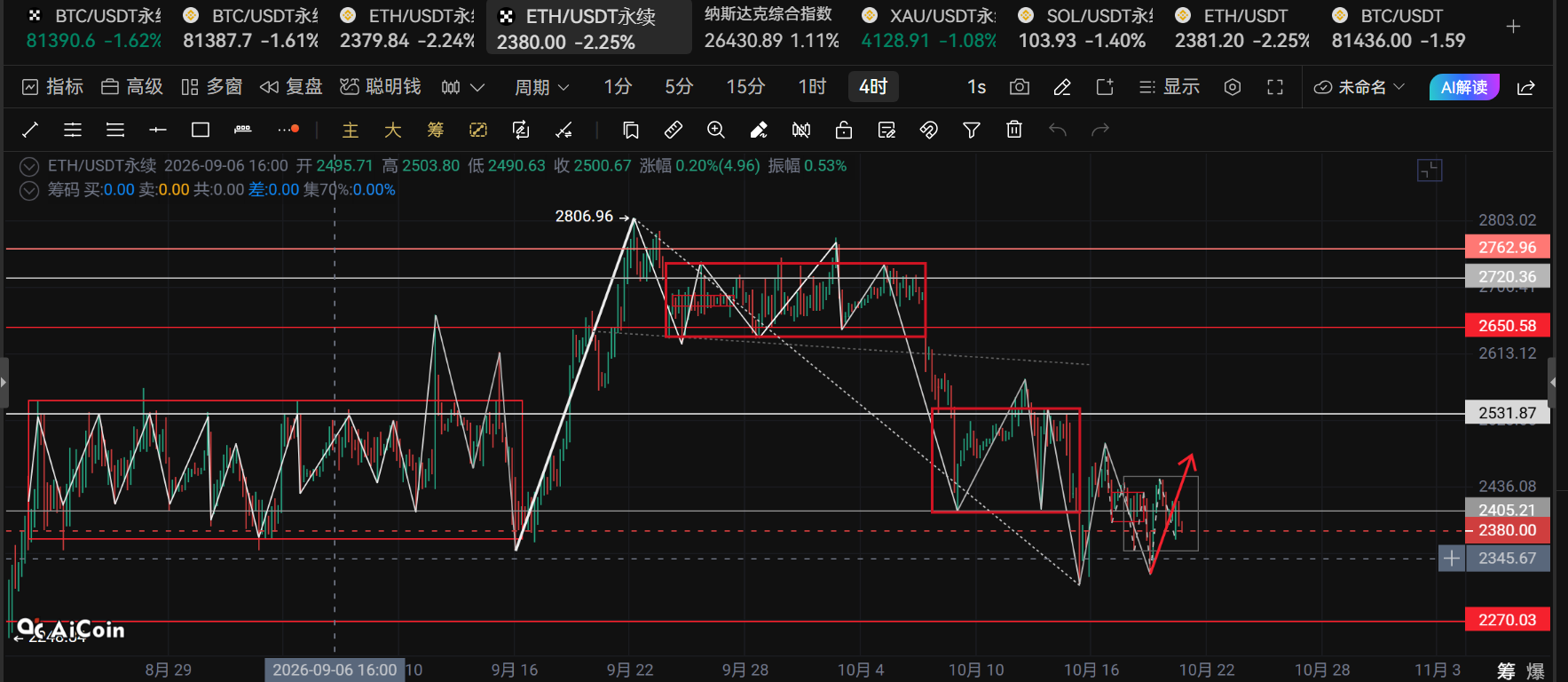1568x682 pixels.
Task: Open the 显示 display options menu
Action: [x=1170, y=87]
